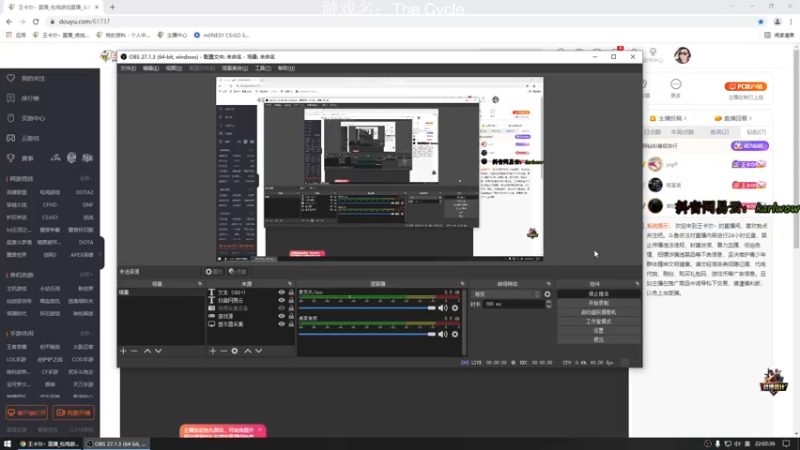Screen dimensions: 800x450
Task: Switch to the 钻粉(7) tab on Douyu
Action: click(x=756, y=132)
